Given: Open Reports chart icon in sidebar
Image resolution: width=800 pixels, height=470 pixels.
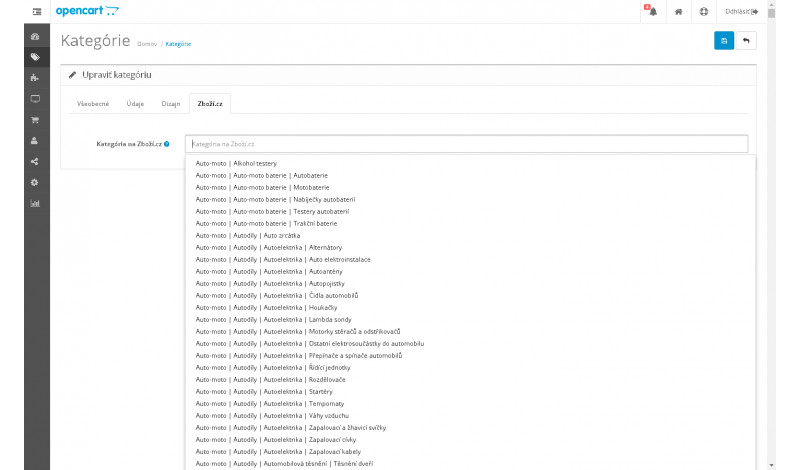Looking at the screenshot, I should click(35, 204).
